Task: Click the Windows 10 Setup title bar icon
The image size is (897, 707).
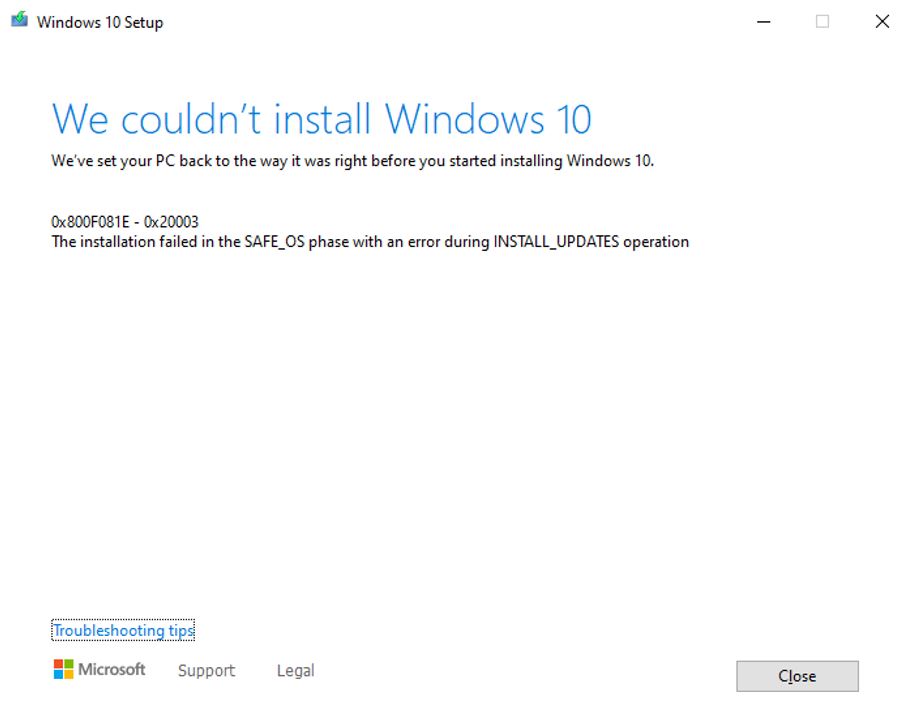Action: click(x=19, y=20)
